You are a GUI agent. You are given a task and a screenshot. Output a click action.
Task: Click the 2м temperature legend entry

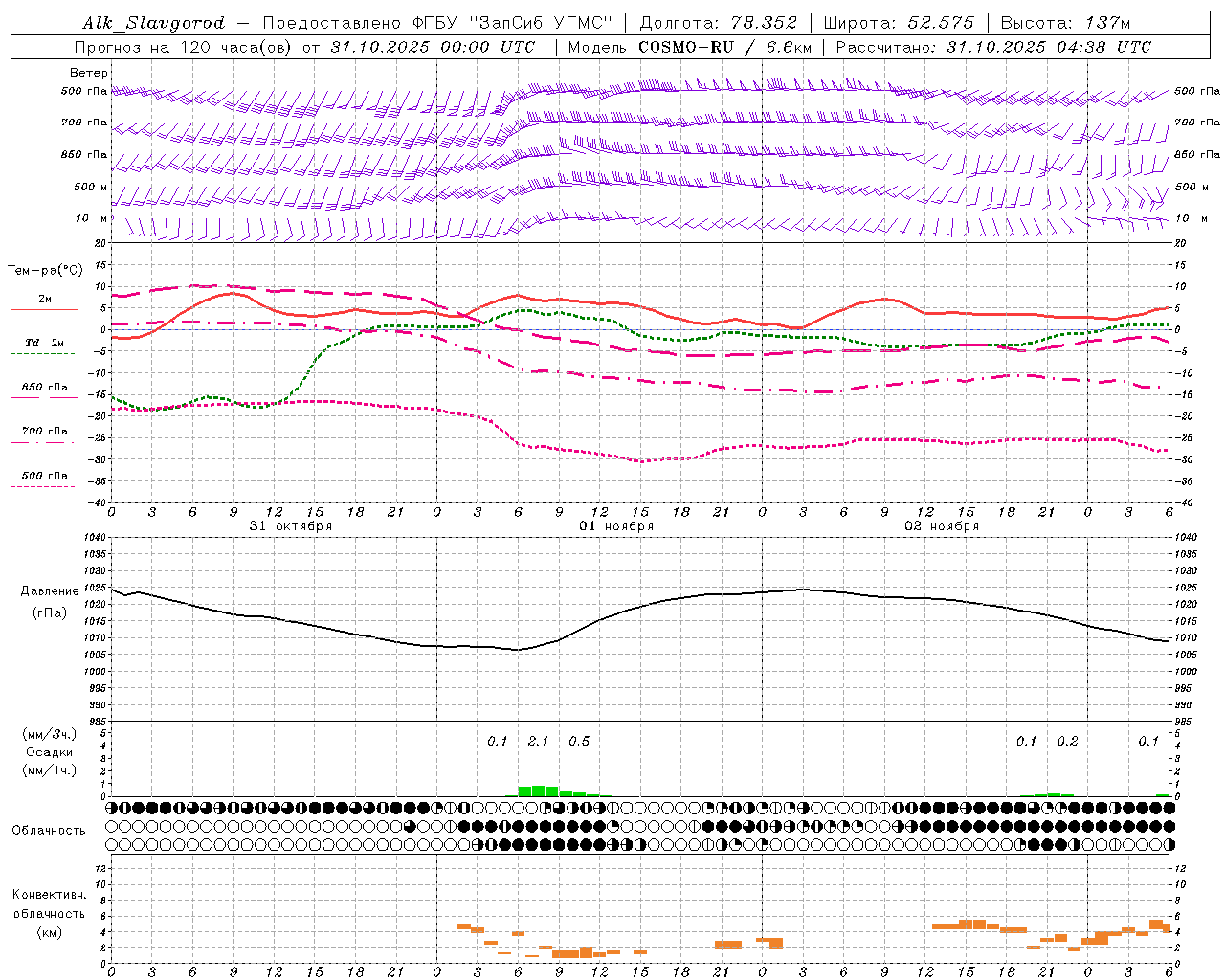(x=45, y=299)
